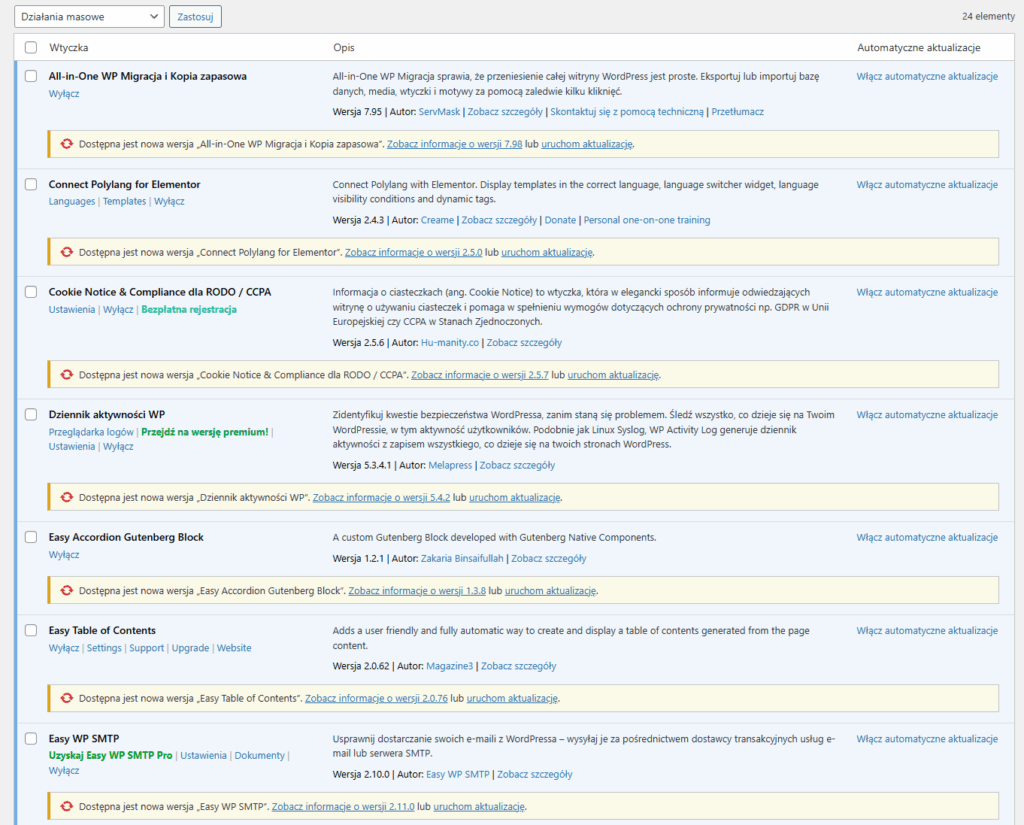Check the select-all plugins checkbox

30,47
